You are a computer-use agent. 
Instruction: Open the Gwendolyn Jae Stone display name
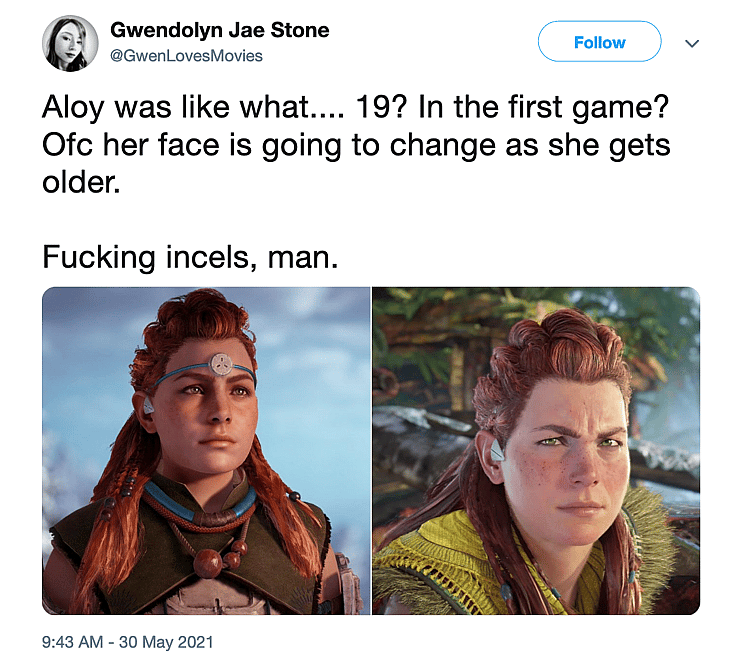coord(219,30)
